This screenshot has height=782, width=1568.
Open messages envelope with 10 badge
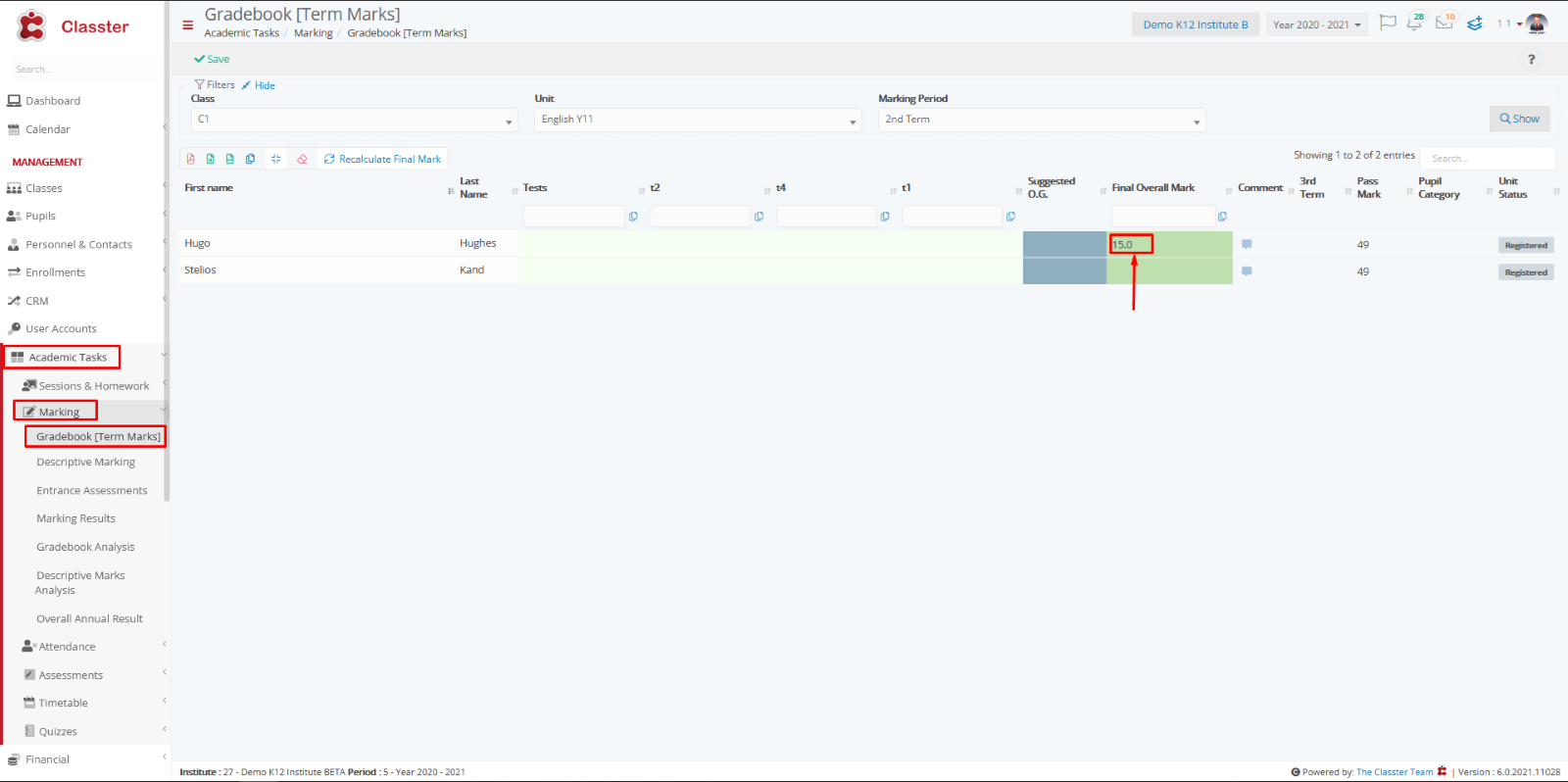tap(1445, 22)
